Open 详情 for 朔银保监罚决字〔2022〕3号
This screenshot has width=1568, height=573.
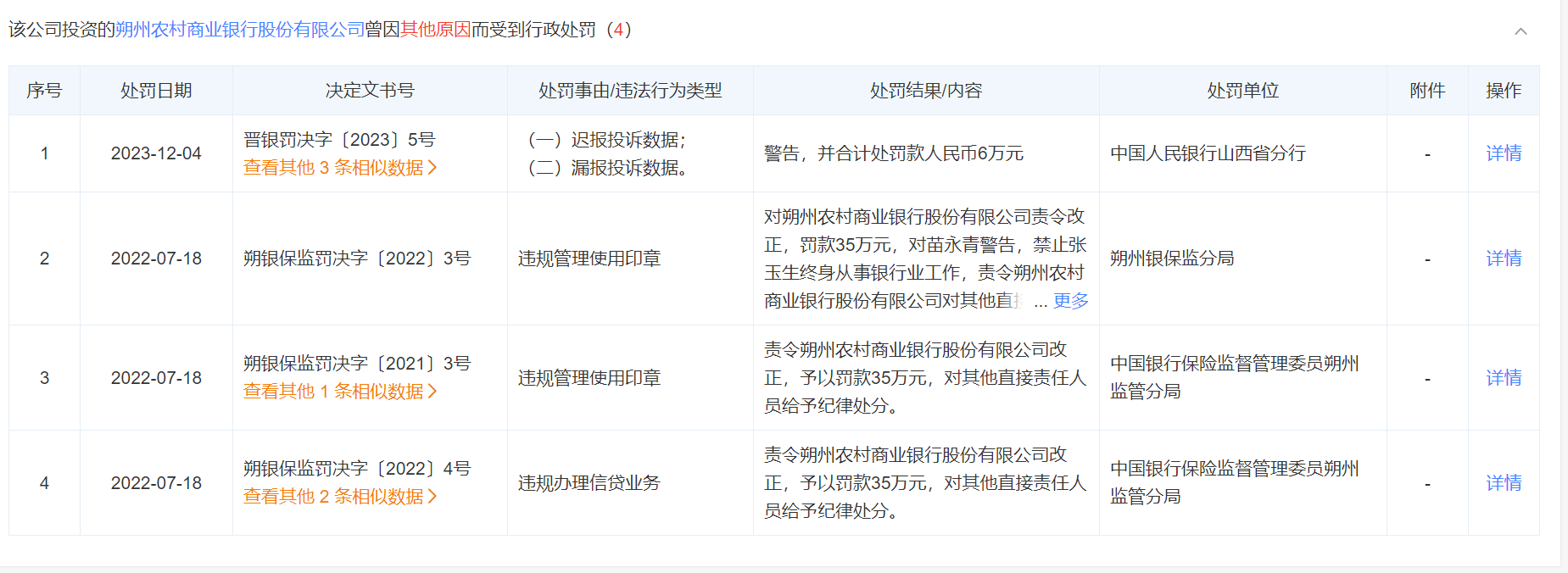[x=1504, y=259]
